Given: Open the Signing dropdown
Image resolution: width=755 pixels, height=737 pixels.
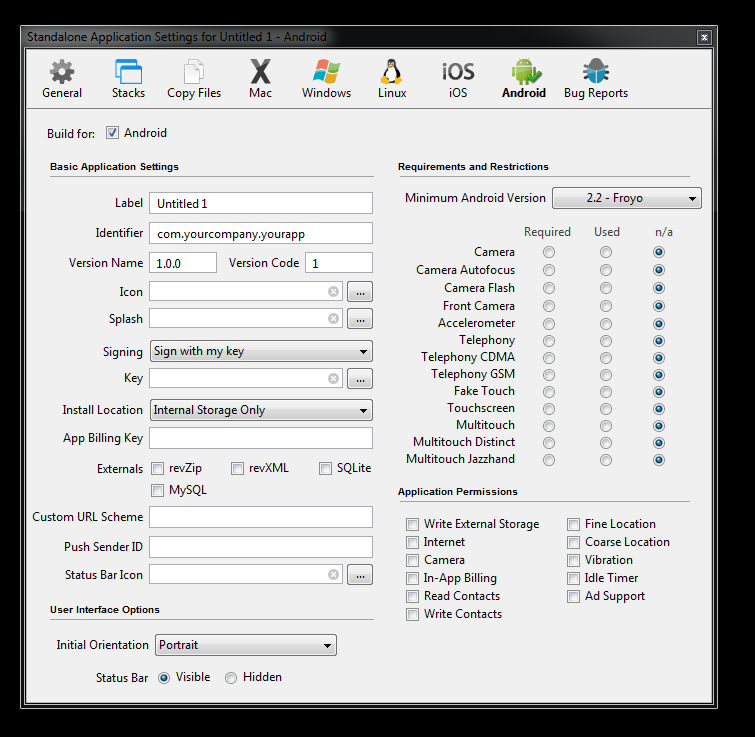Looking at the screenshot, I should 261,351.
